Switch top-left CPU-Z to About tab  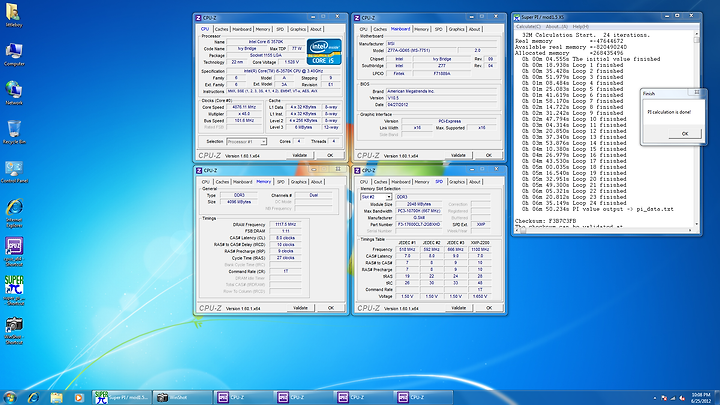[x=315, y=29]
